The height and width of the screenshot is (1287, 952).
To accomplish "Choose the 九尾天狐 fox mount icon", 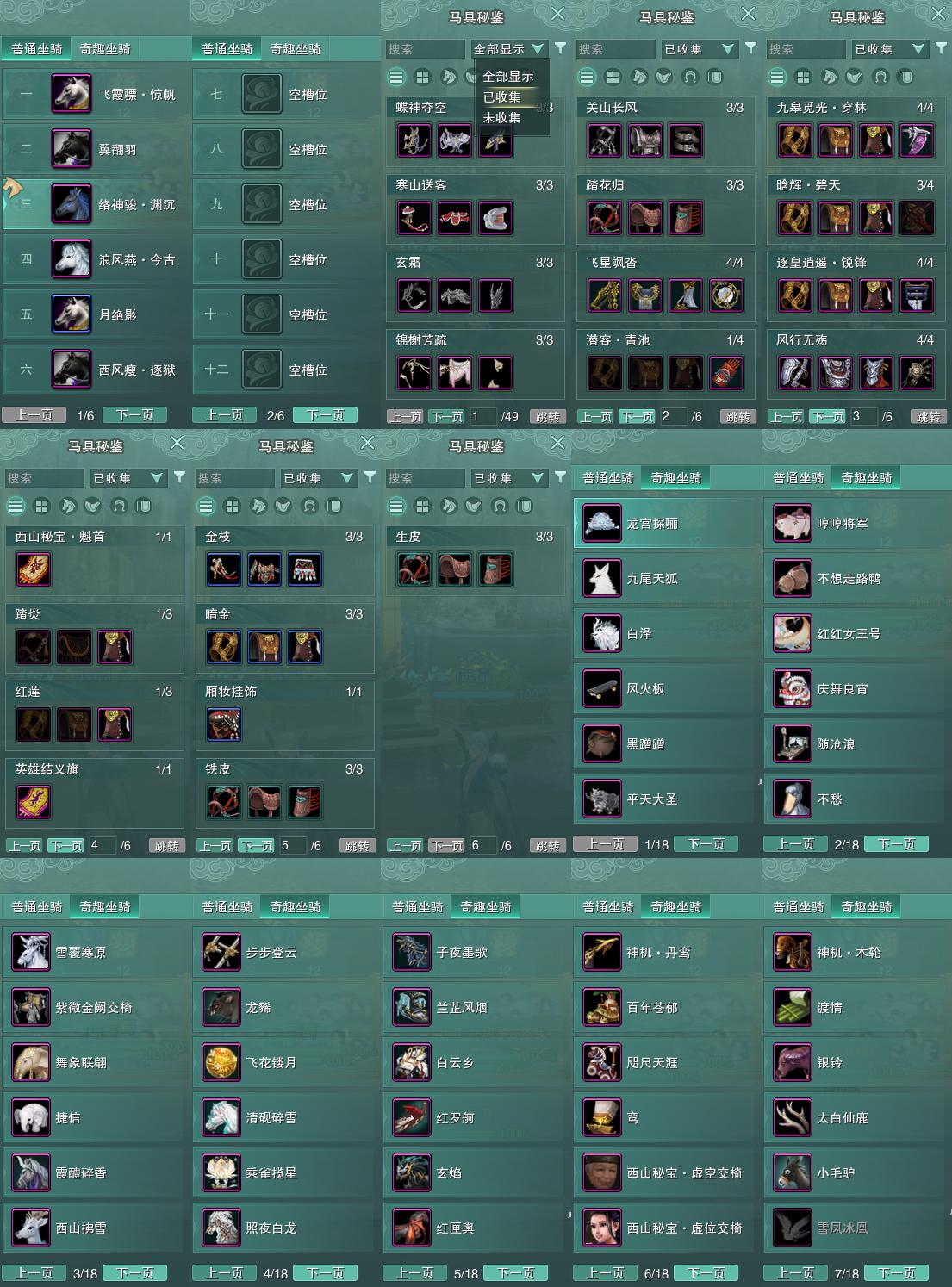I will coord(602,578).
